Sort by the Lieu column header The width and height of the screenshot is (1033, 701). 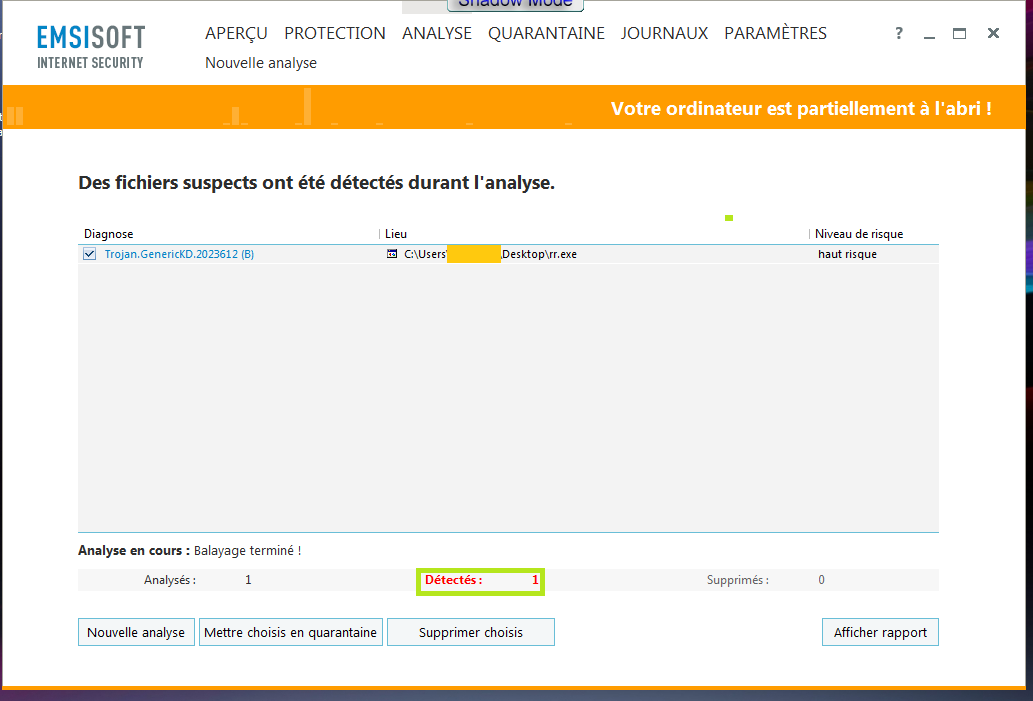tap(396, 234)
